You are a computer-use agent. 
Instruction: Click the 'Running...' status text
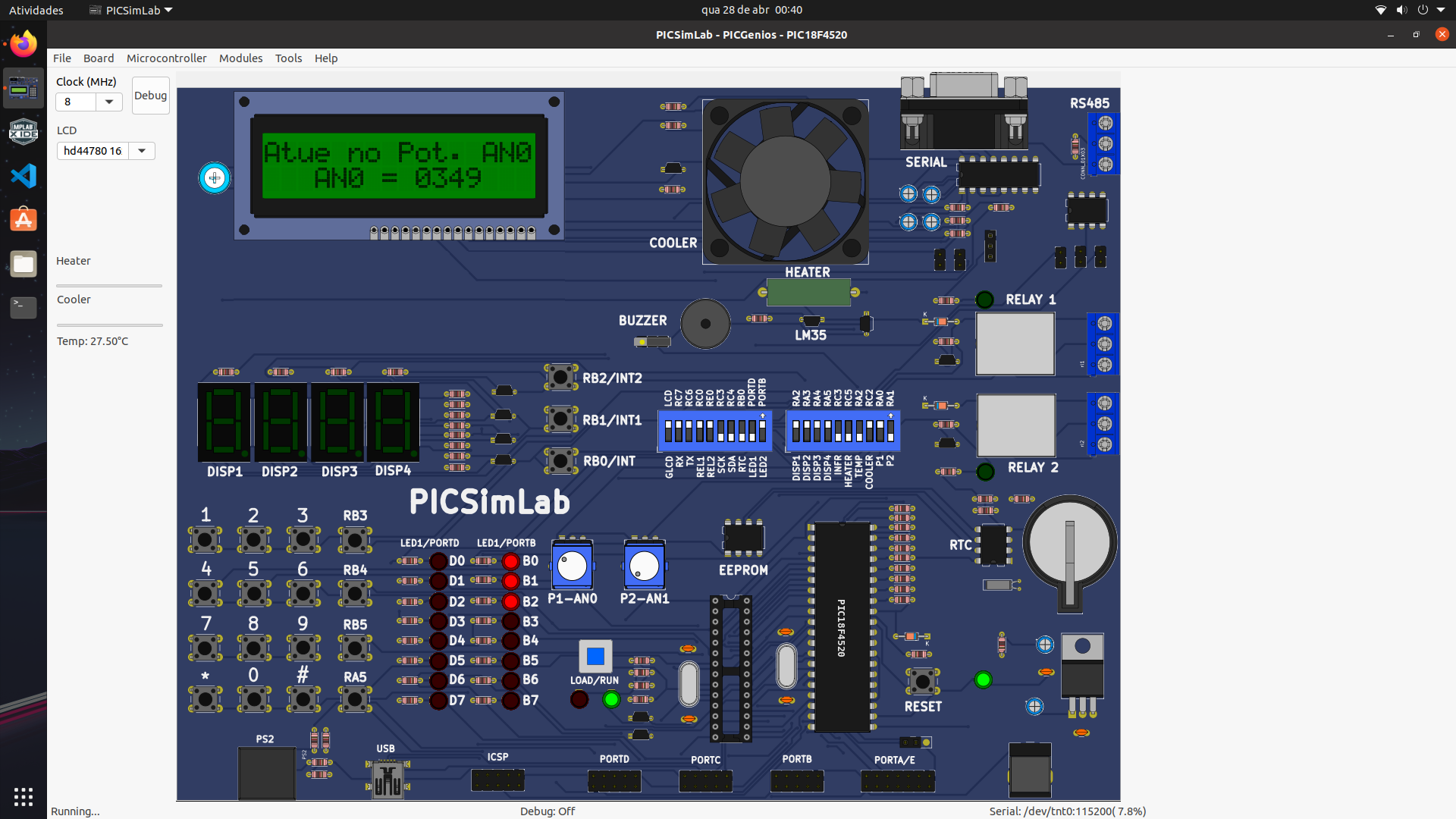pos(75,811)
